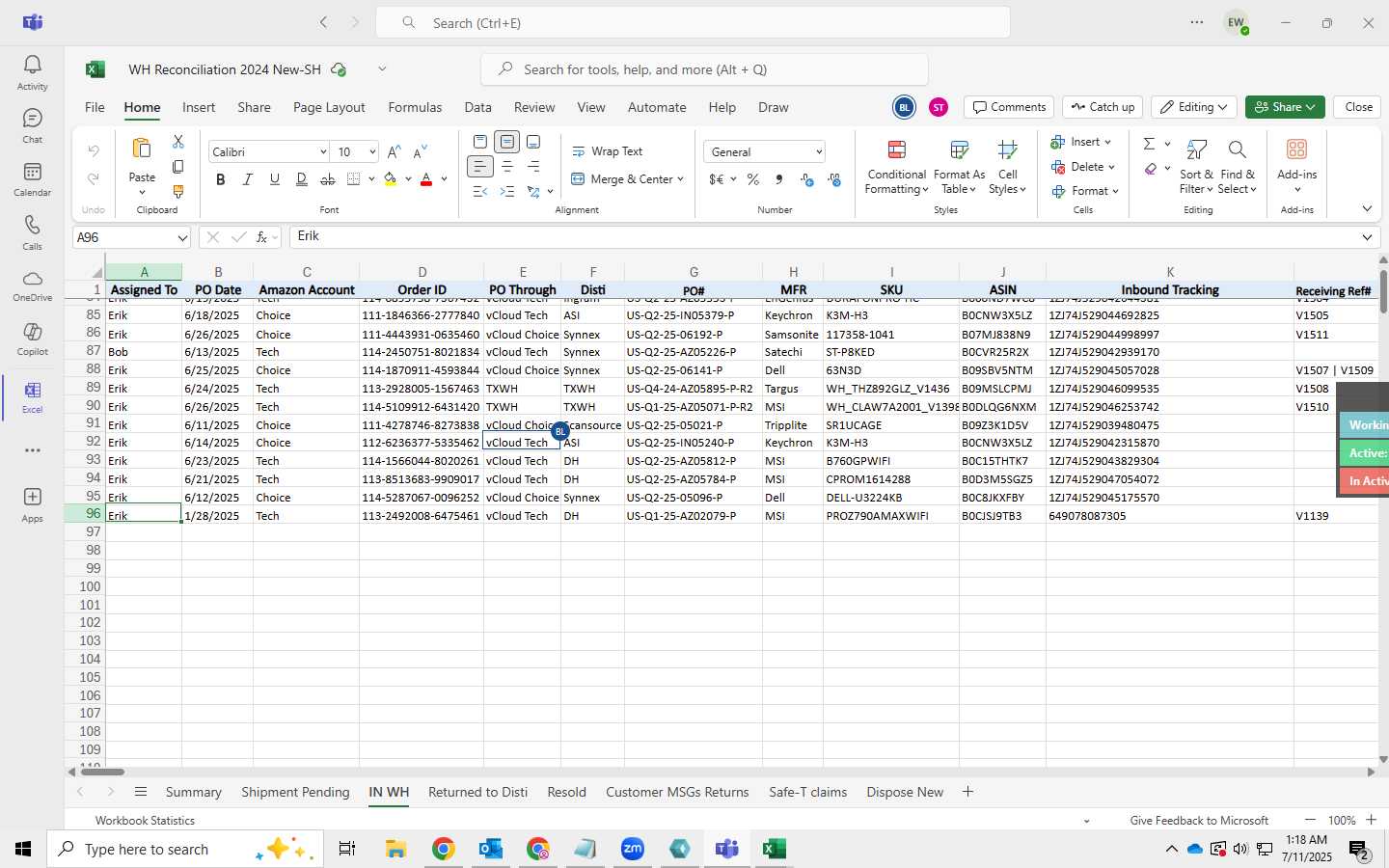Click the Comments button
This screenshot has width=1389, height=868.
click(x=1009, y=107)
